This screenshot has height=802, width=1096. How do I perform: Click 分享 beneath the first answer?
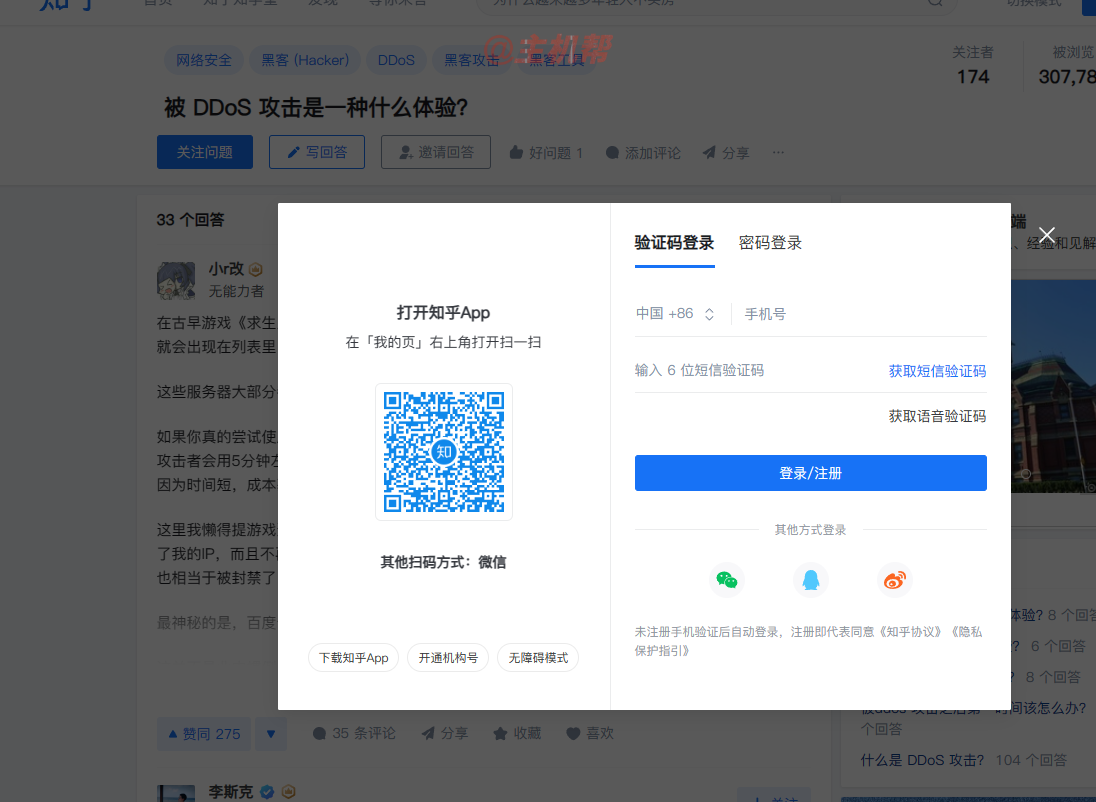[445, 733]
